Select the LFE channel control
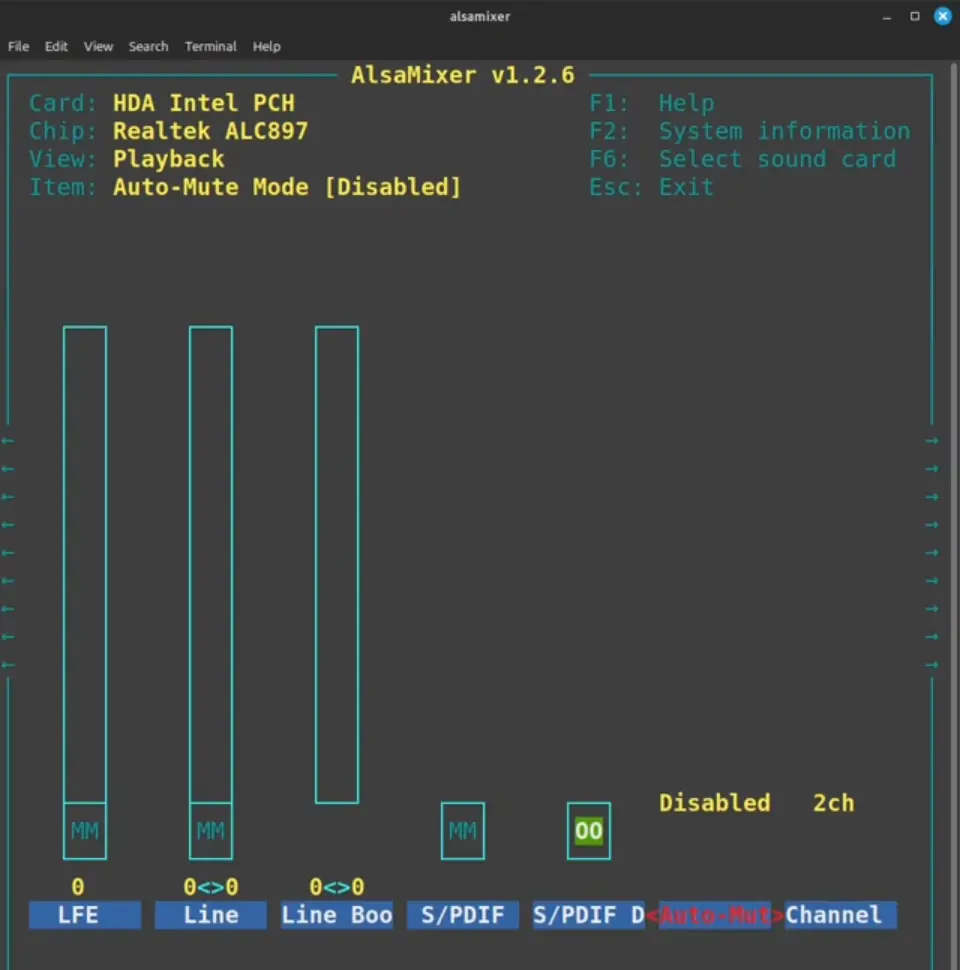Screen dimensions: 960x970 (84, 914)
